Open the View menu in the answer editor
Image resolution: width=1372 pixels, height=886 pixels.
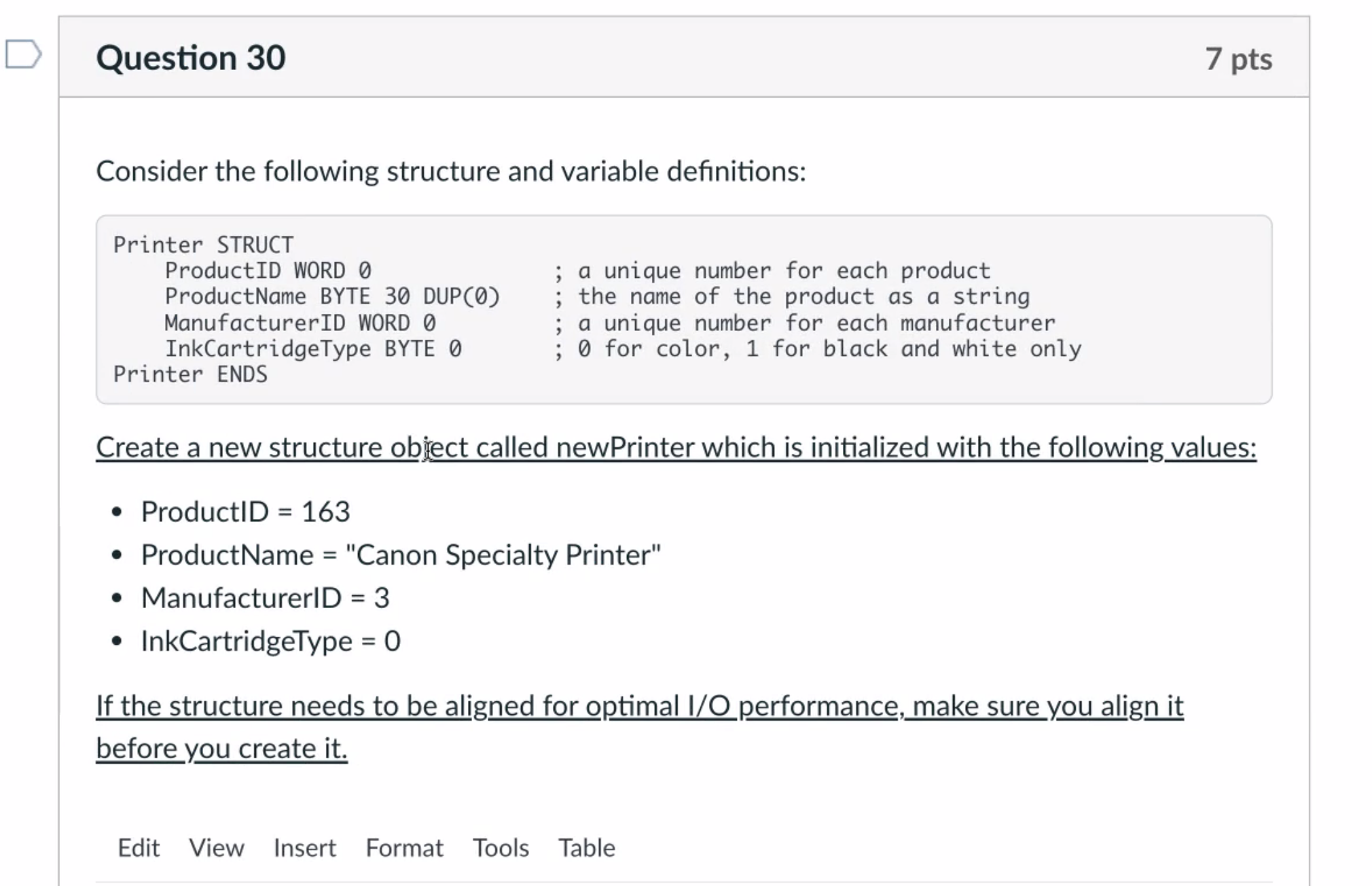click(x=216, y=848)
